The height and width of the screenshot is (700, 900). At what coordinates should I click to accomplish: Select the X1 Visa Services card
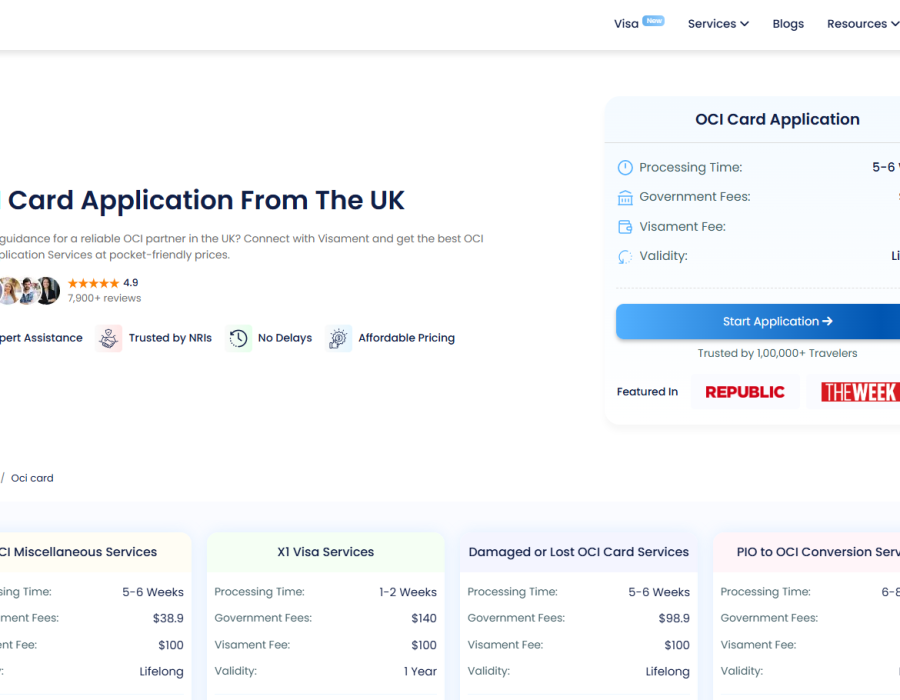325,552
